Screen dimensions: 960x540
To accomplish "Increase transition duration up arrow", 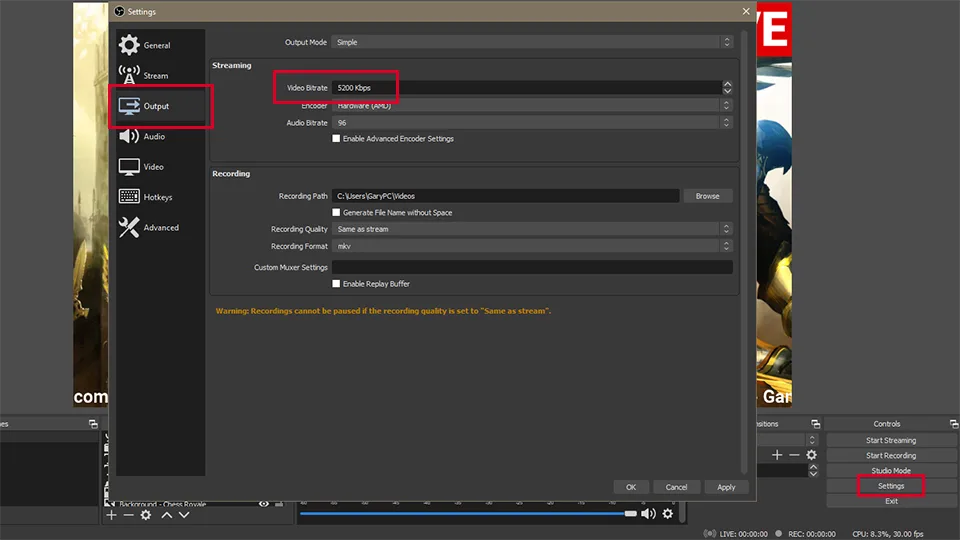I will (x=813, y=467).
